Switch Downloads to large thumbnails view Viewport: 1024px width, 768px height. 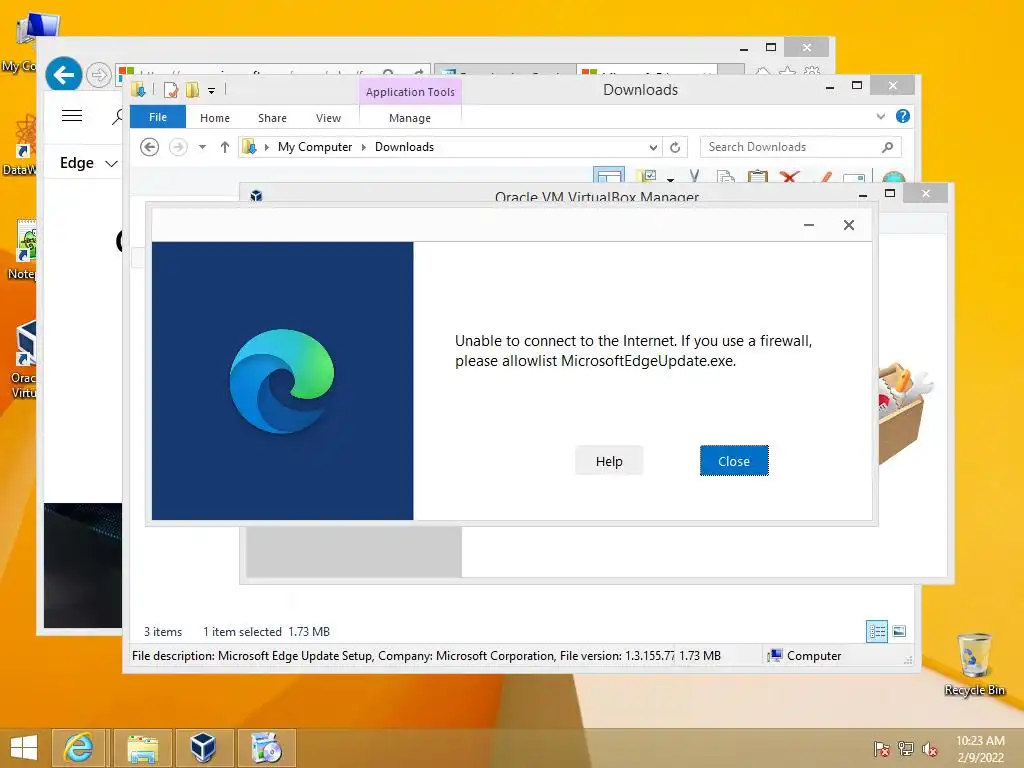pos(899,631)
